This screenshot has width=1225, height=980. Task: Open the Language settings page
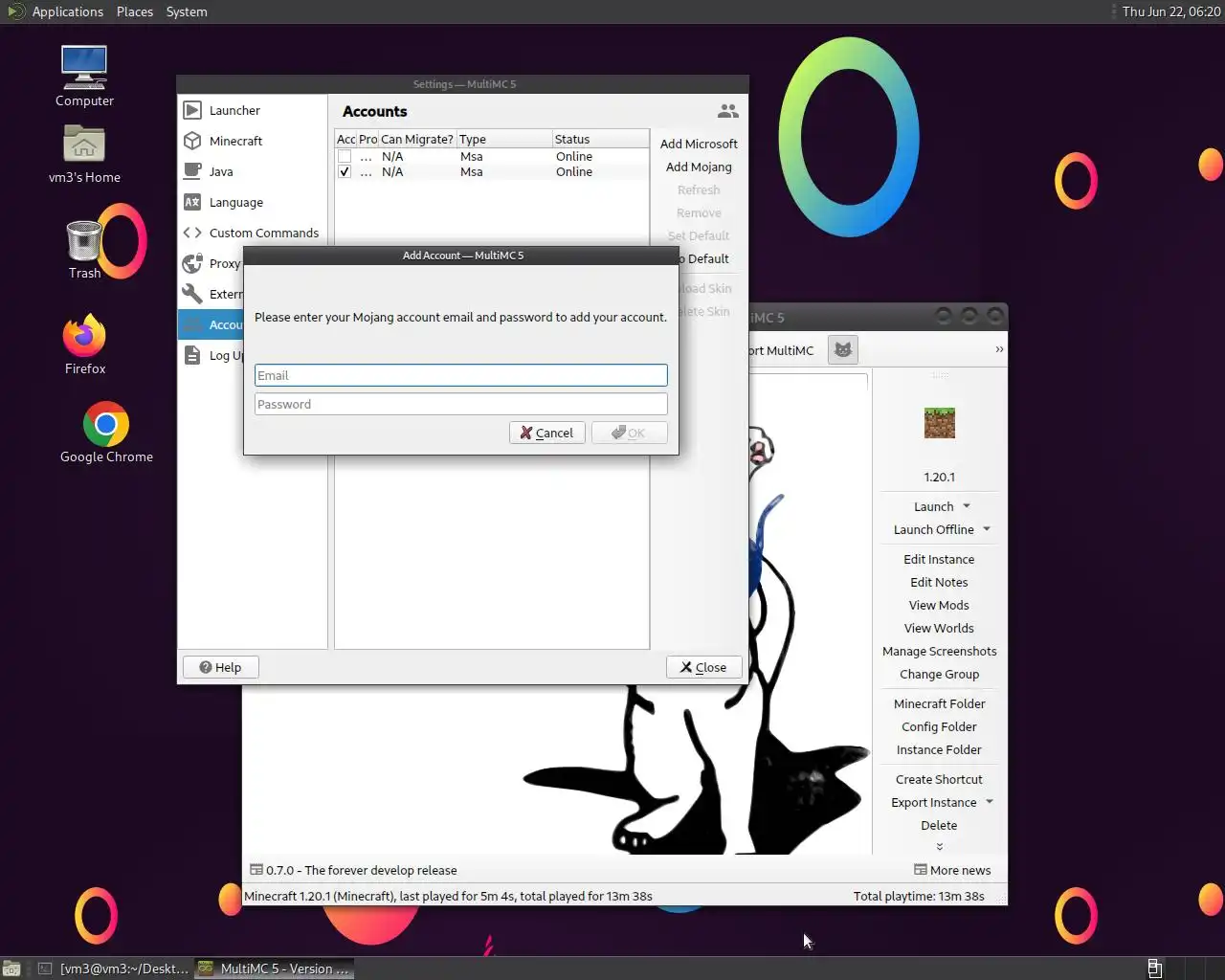253,202
